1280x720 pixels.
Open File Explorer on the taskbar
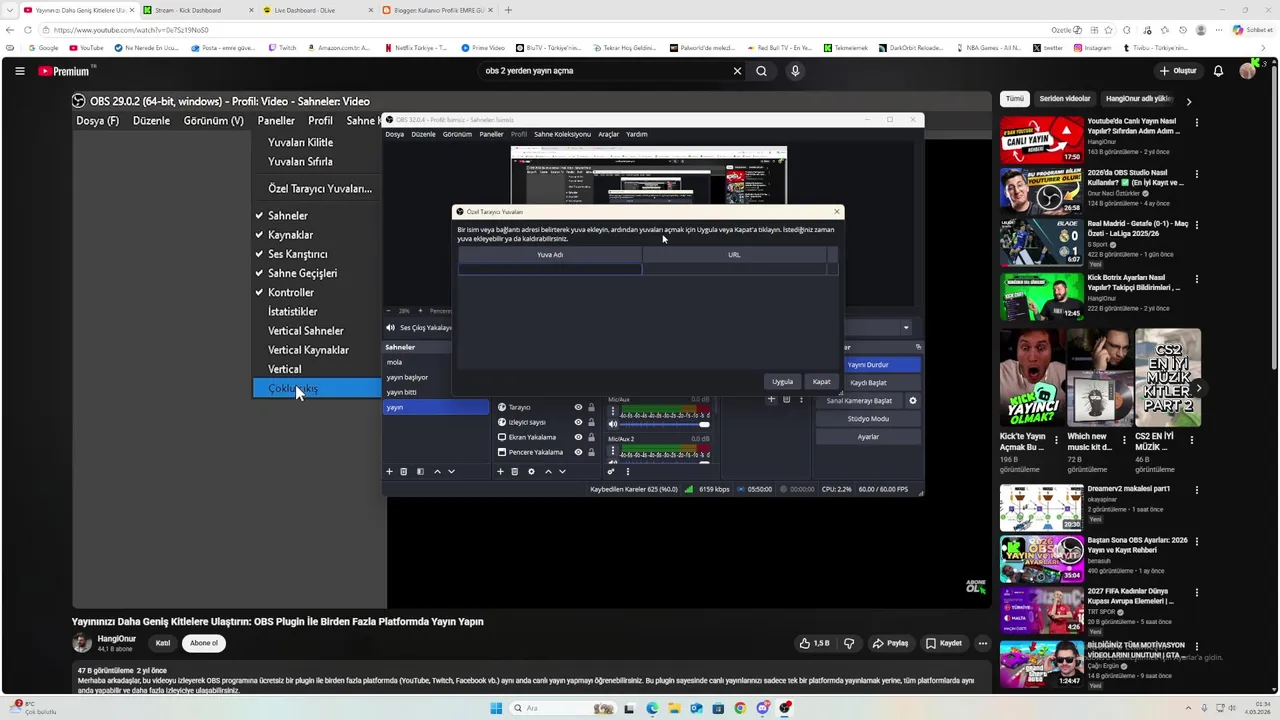[674, 708]
